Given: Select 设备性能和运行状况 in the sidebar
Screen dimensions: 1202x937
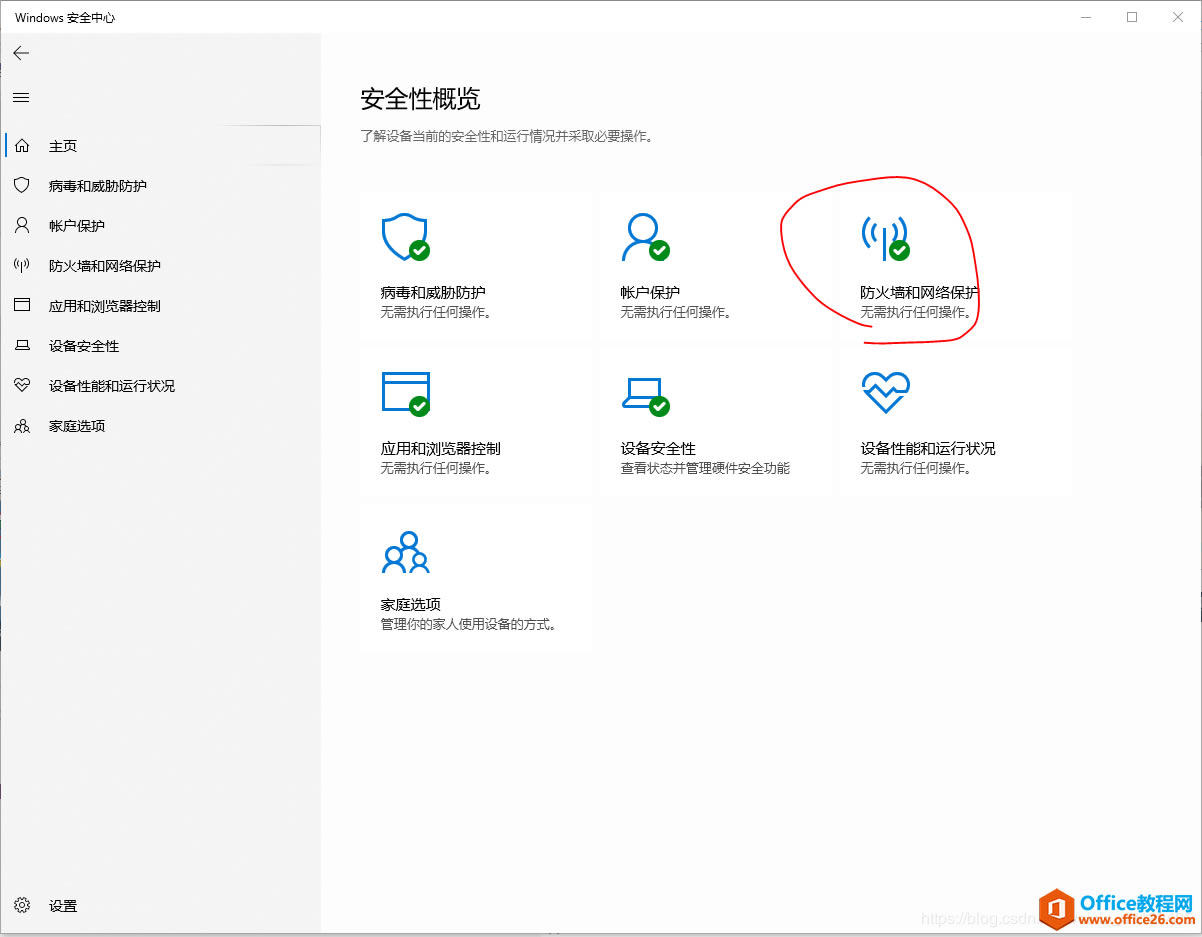Looking at the screenshot, I should 112,386.
